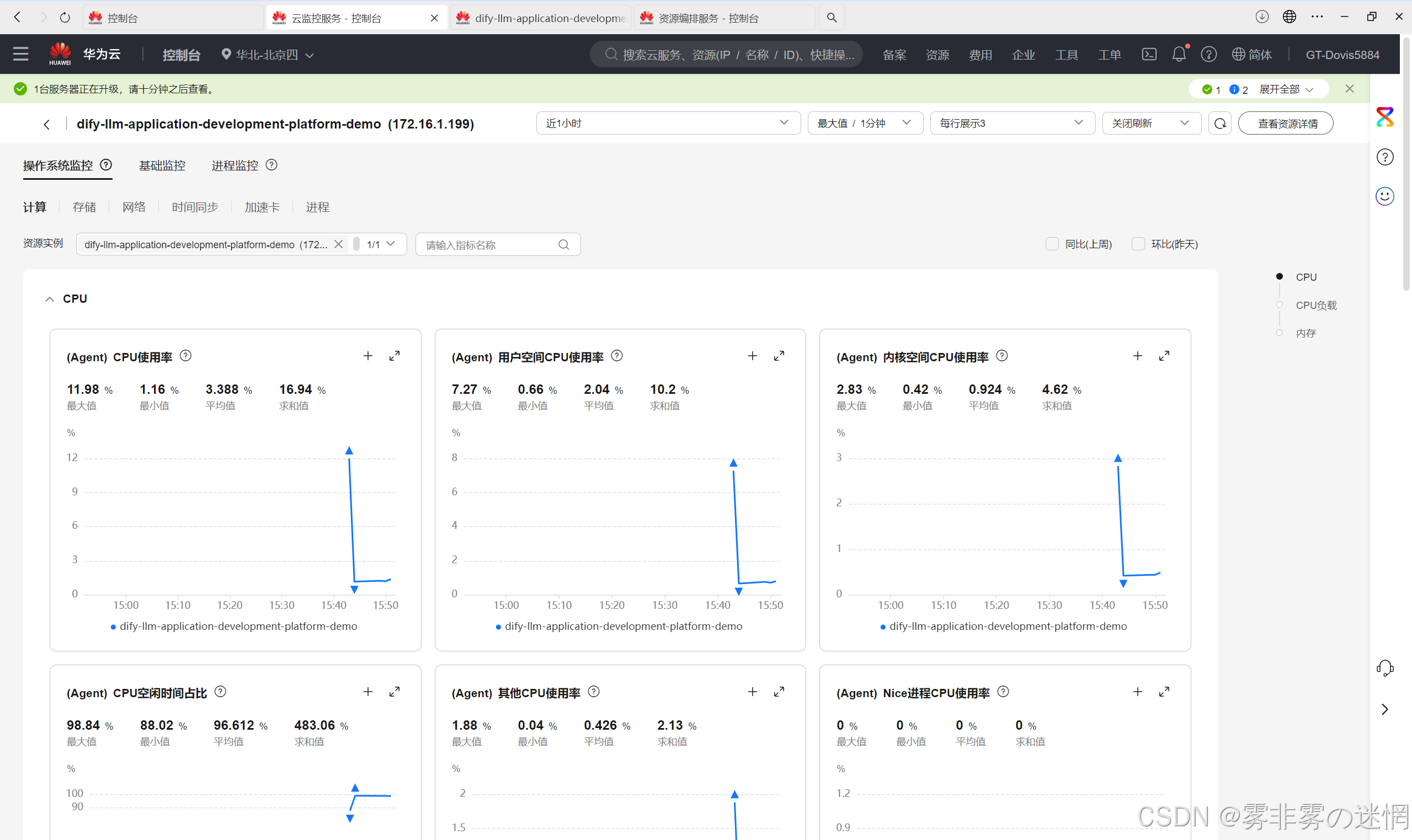Select the 存储 sub-tab
The width and height of the screenshot is (1412, 840).
coord(84,207)
